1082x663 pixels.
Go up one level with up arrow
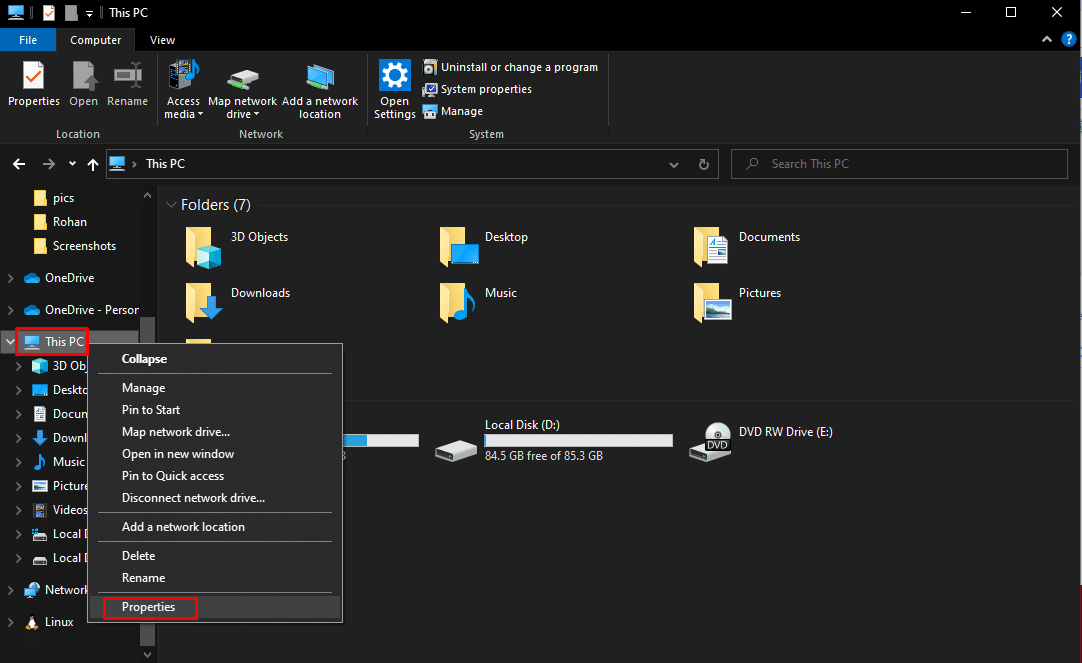[x=92, y=164]
